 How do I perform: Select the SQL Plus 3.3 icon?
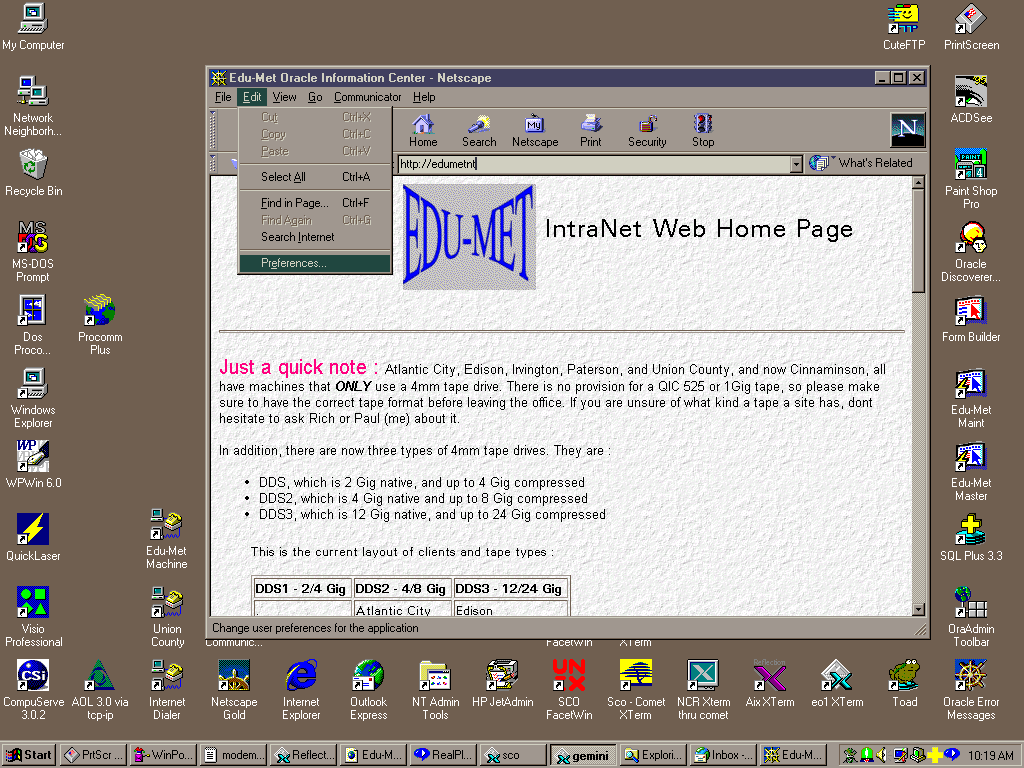(x=971, y=537)
